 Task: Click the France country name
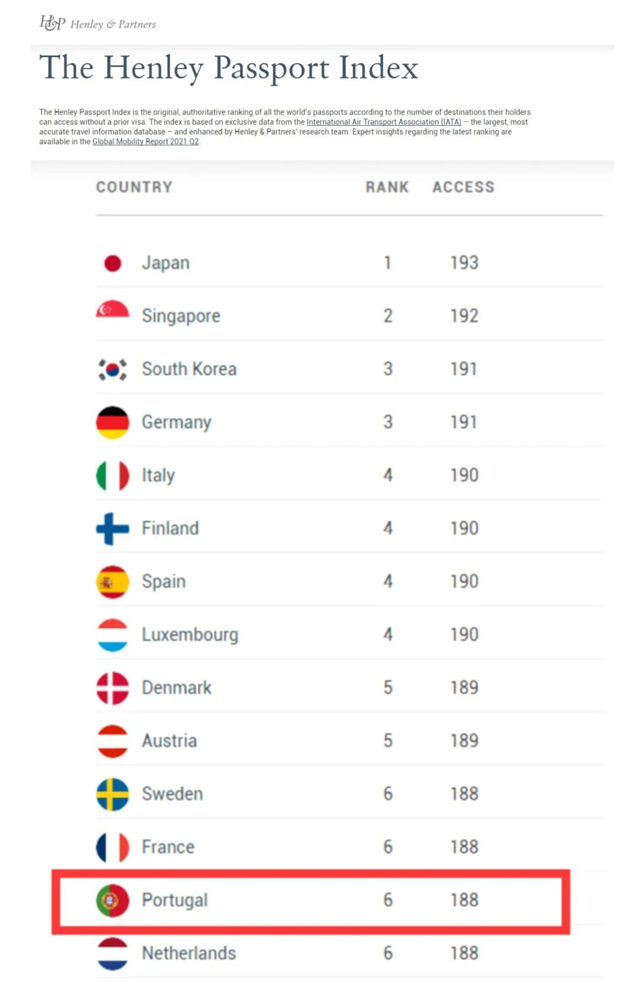tap(168, 847)
